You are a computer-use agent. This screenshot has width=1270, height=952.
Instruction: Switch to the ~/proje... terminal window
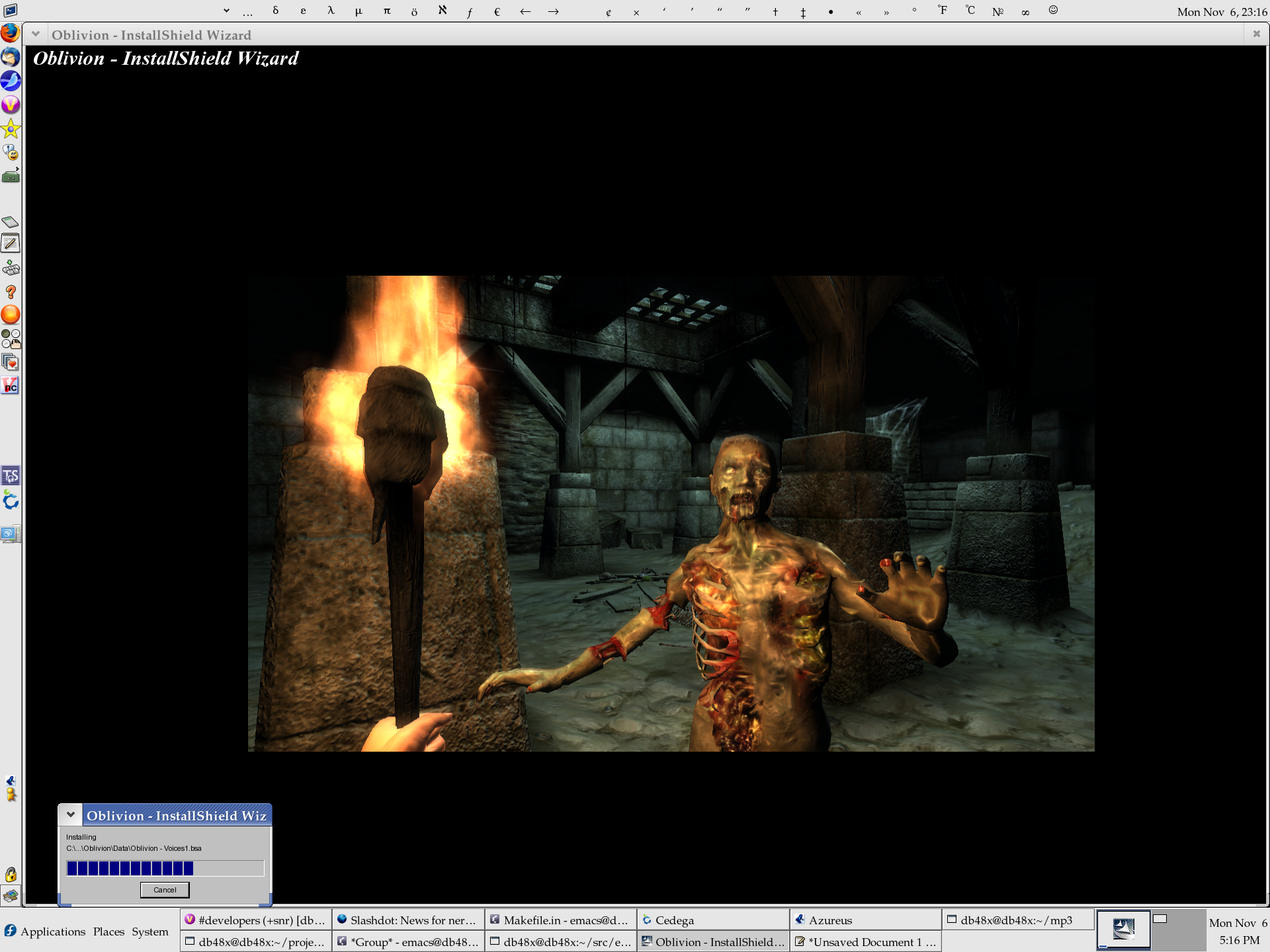pyautogui.click(x=256, y=941)
